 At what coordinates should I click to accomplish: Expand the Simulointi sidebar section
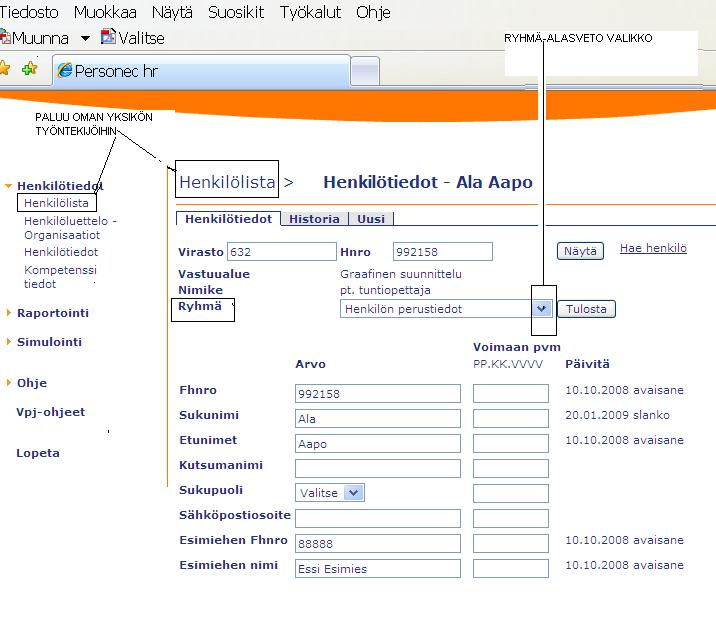click(8, 342)
